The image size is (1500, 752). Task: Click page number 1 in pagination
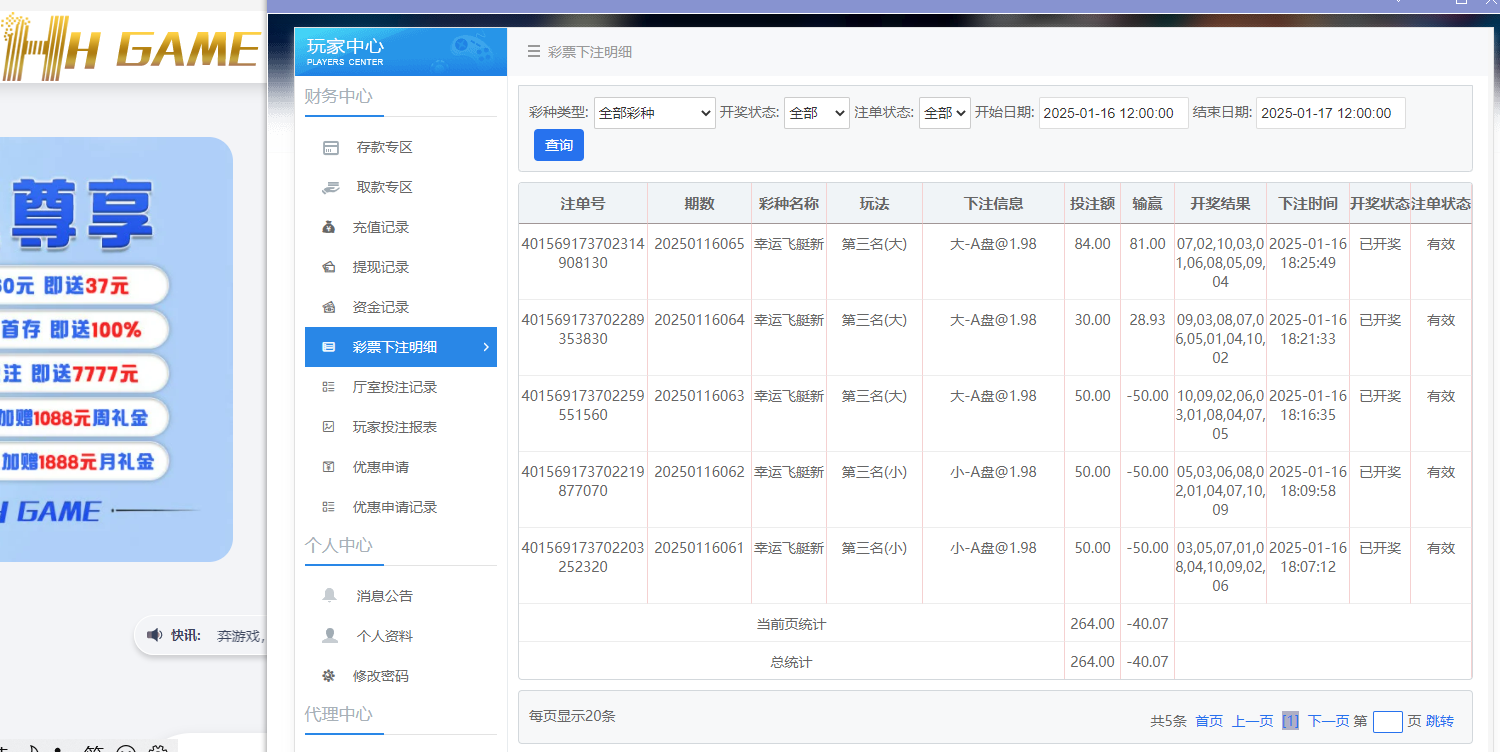[x=1290, y=720]
